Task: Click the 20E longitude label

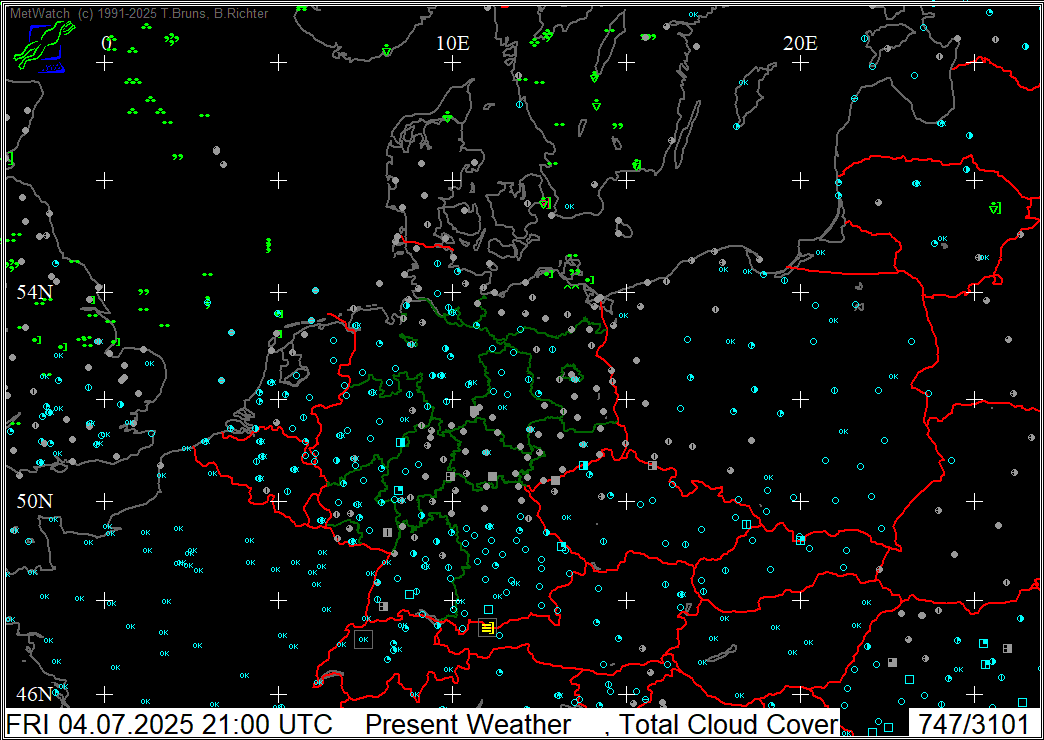Action: click(800, 43)
